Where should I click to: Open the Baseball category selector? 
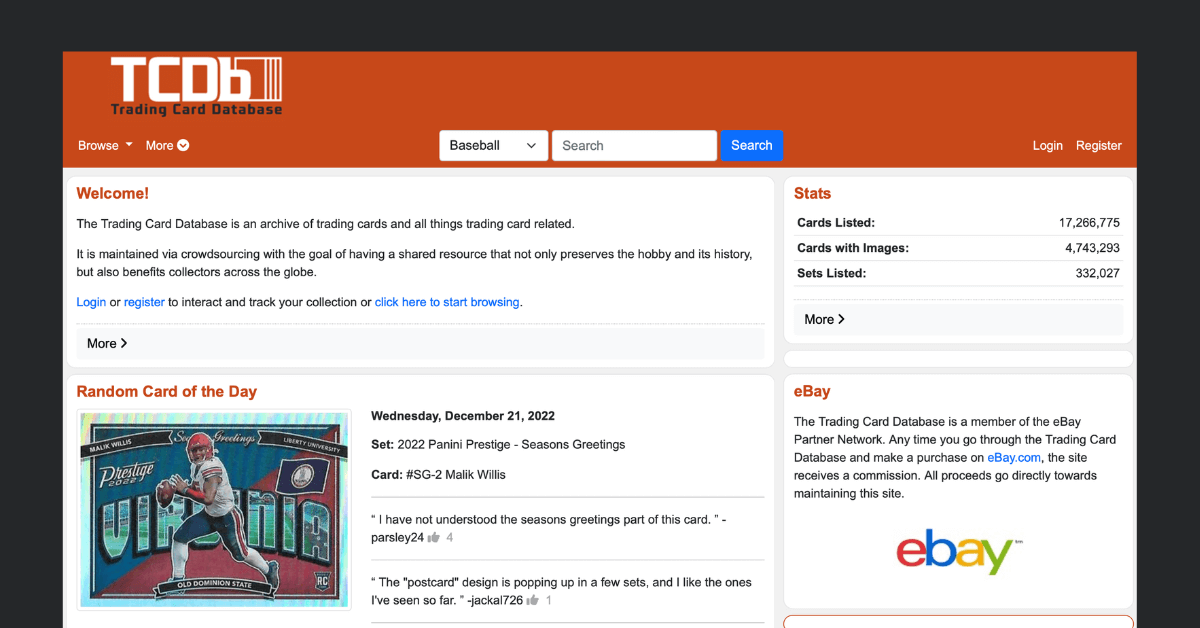(x=493, y=145)
